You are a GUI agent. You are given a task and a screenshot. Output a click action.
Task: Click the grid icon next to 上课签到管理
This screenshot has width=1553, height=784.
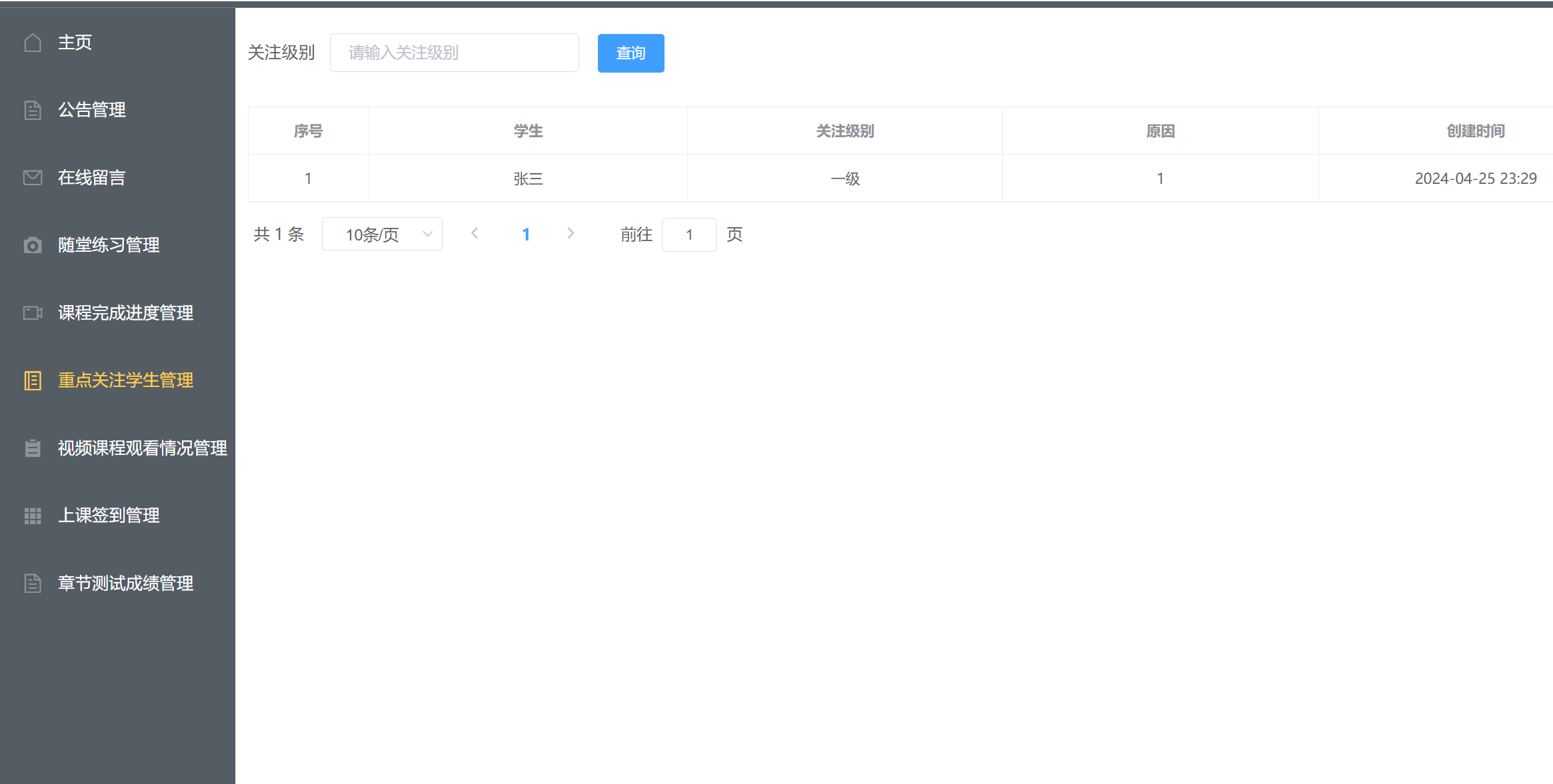pyautogui.click(x=33, y=516)
